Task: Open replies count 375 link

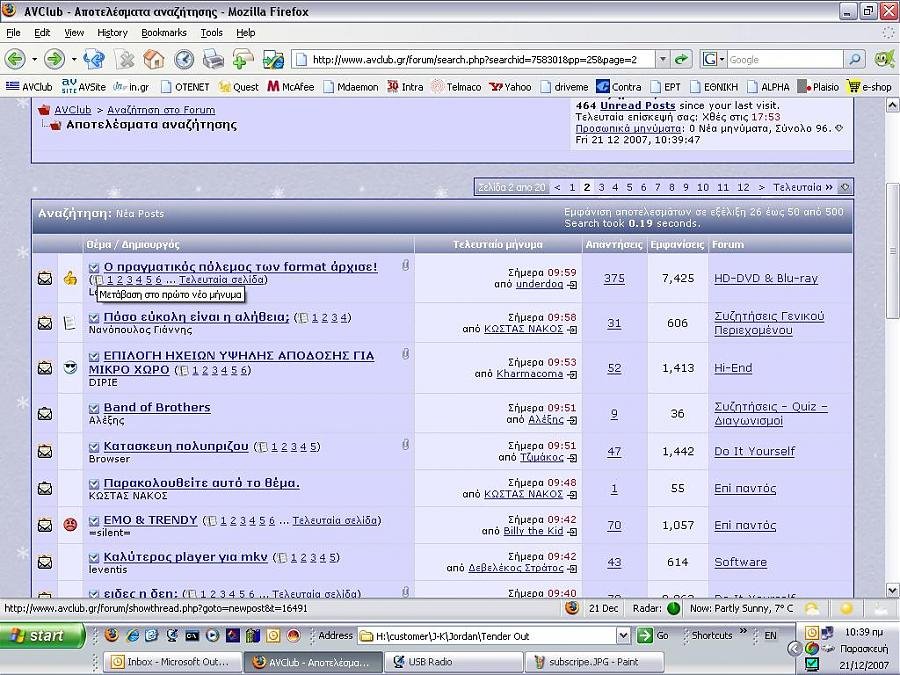Action: tap(614, 278)
